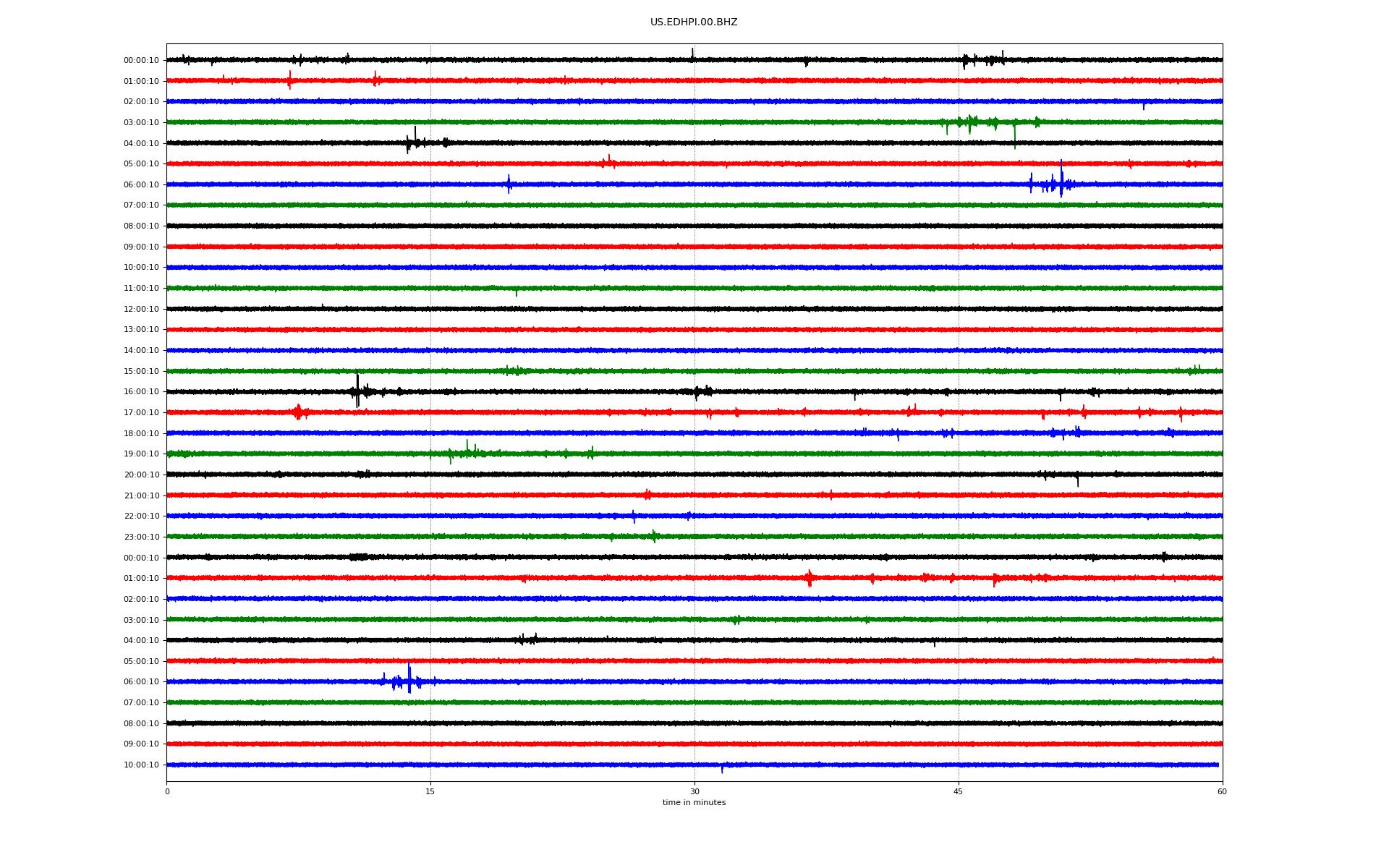
Task: Click the 13:00:10 row time label
Action: click(141, 330)
